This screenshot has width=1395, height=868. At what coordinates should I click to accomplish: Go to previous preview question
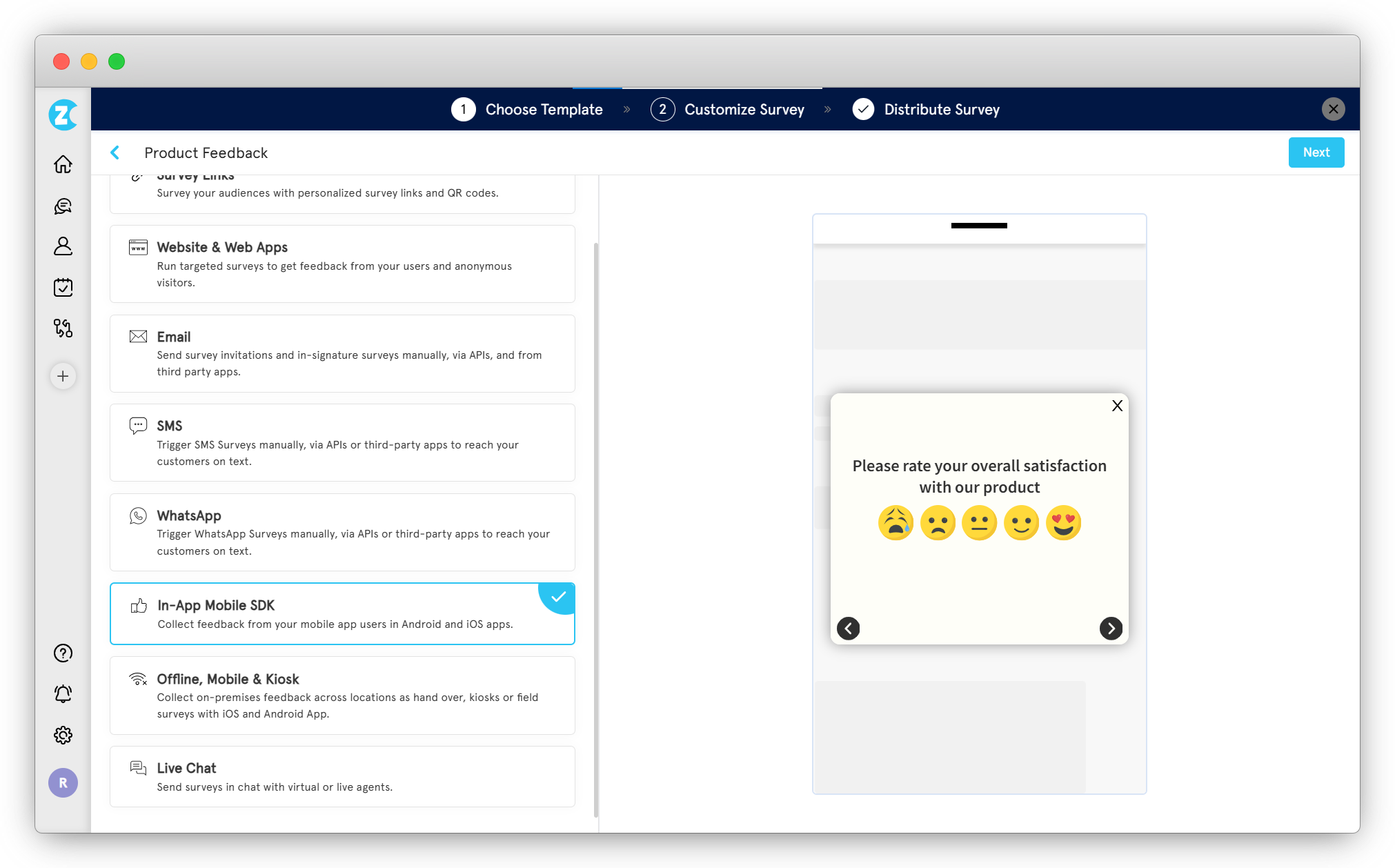point(848,628)
